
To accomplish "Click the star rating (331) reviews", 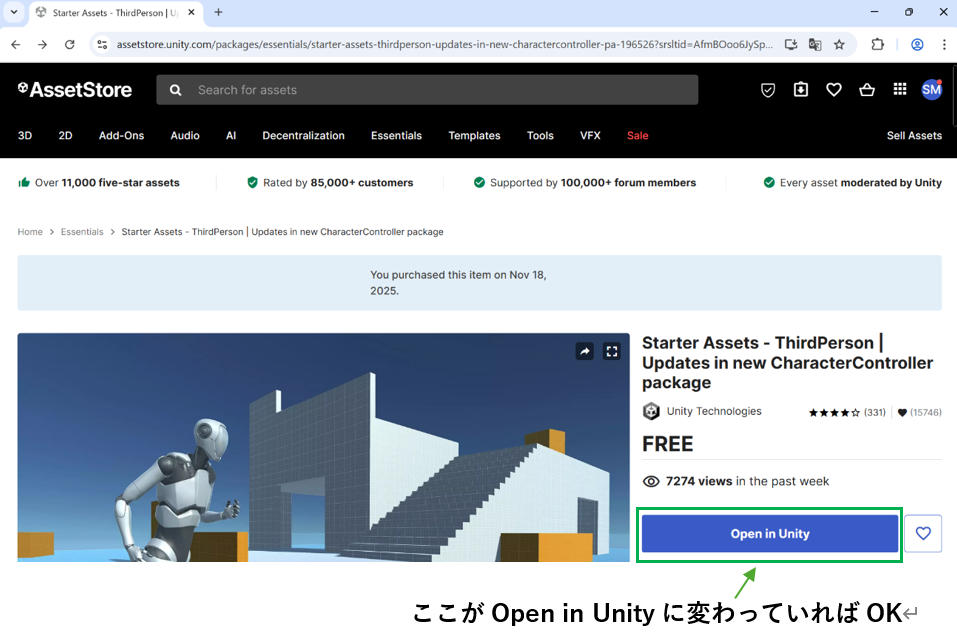I will [x=847, y=413].
